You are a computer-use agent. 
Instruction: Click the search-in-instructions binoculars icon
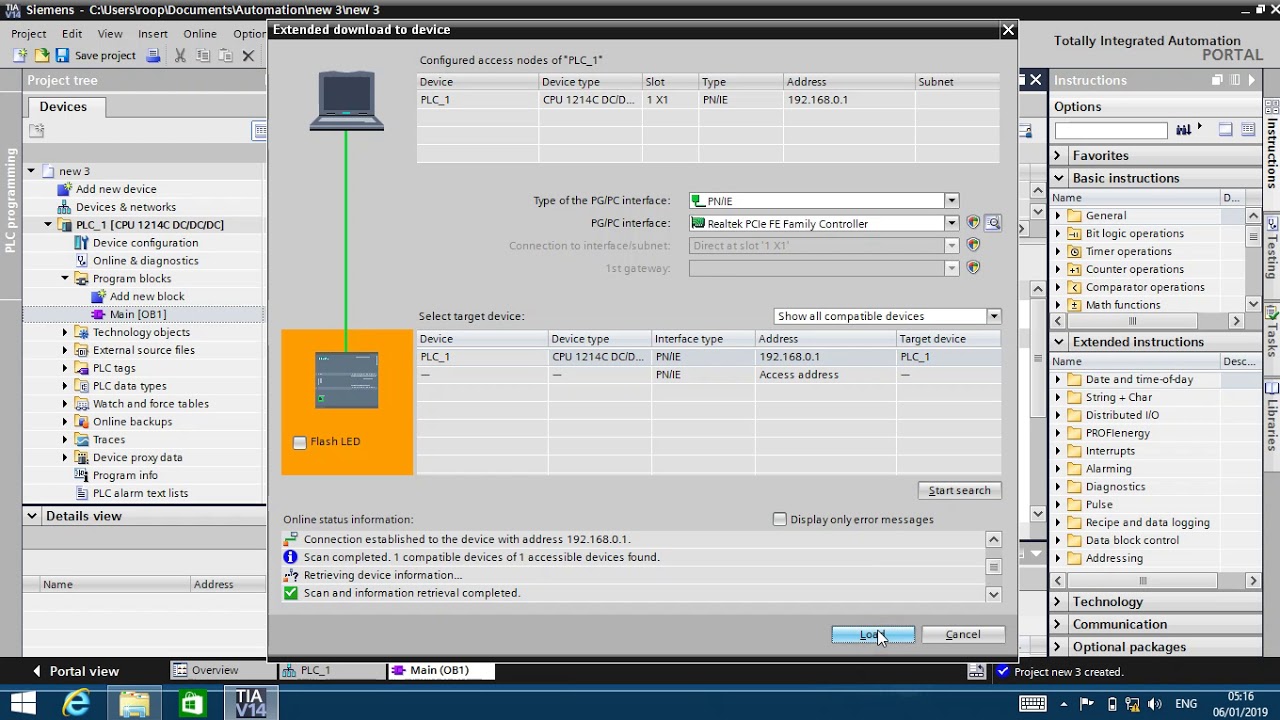pos(1184,130)
